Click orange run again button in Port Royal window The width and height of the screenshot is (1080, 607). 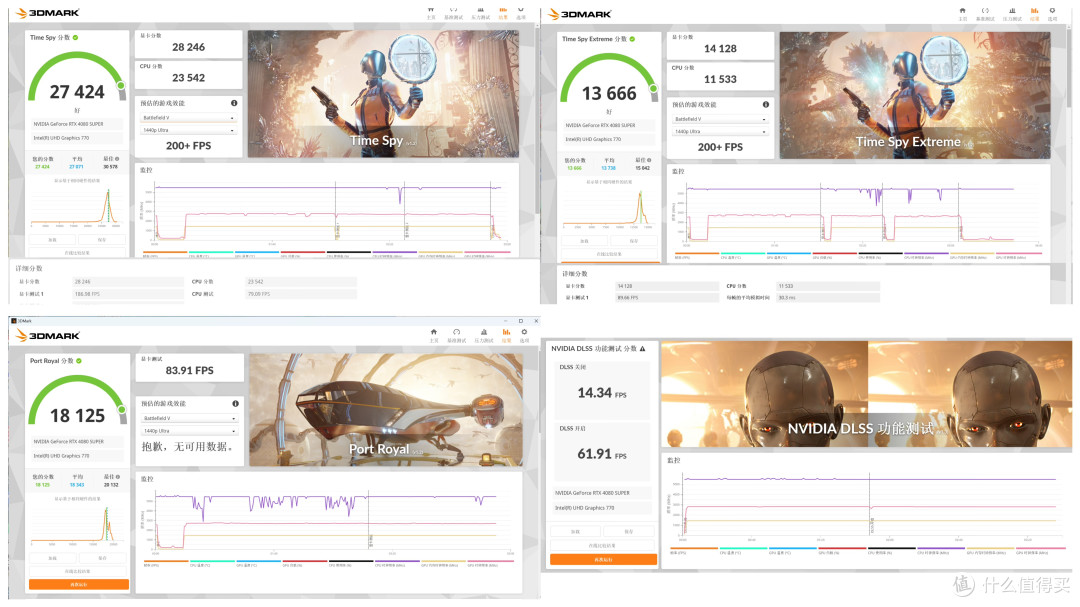coord(79,584)
